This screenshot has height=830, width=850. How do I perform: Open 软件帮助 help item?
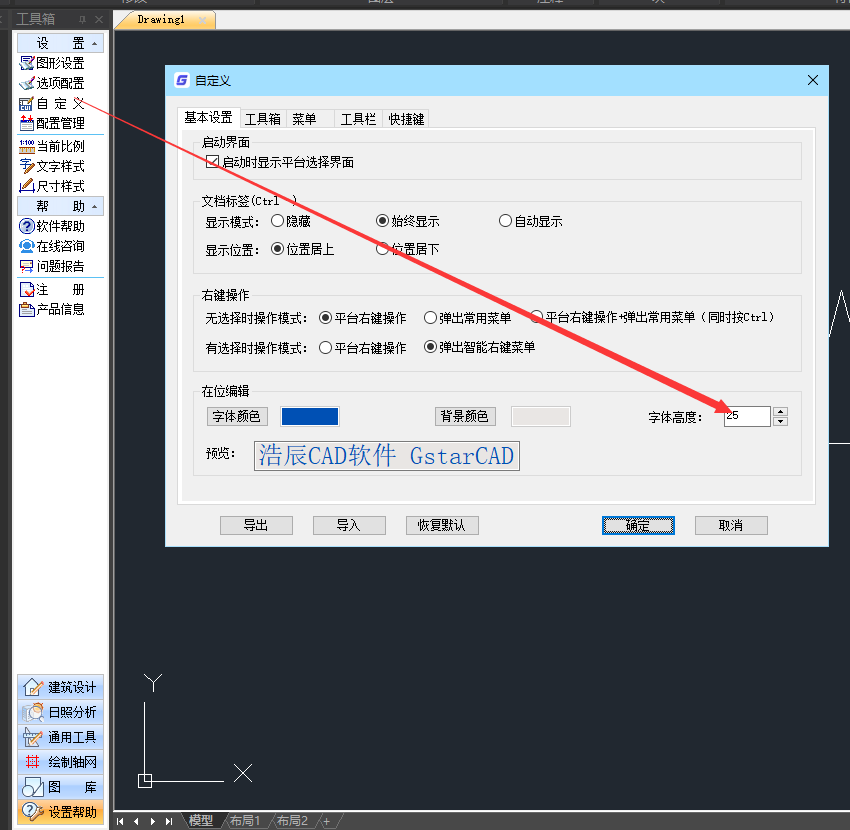coord(60,226)
